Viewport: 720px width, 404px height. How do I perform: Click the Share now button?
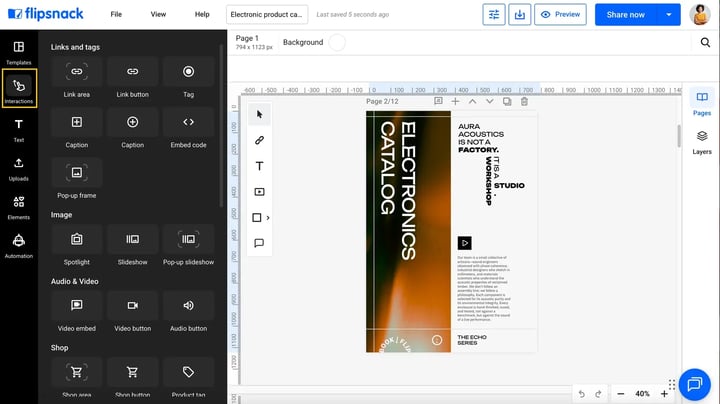pos(625,15)
